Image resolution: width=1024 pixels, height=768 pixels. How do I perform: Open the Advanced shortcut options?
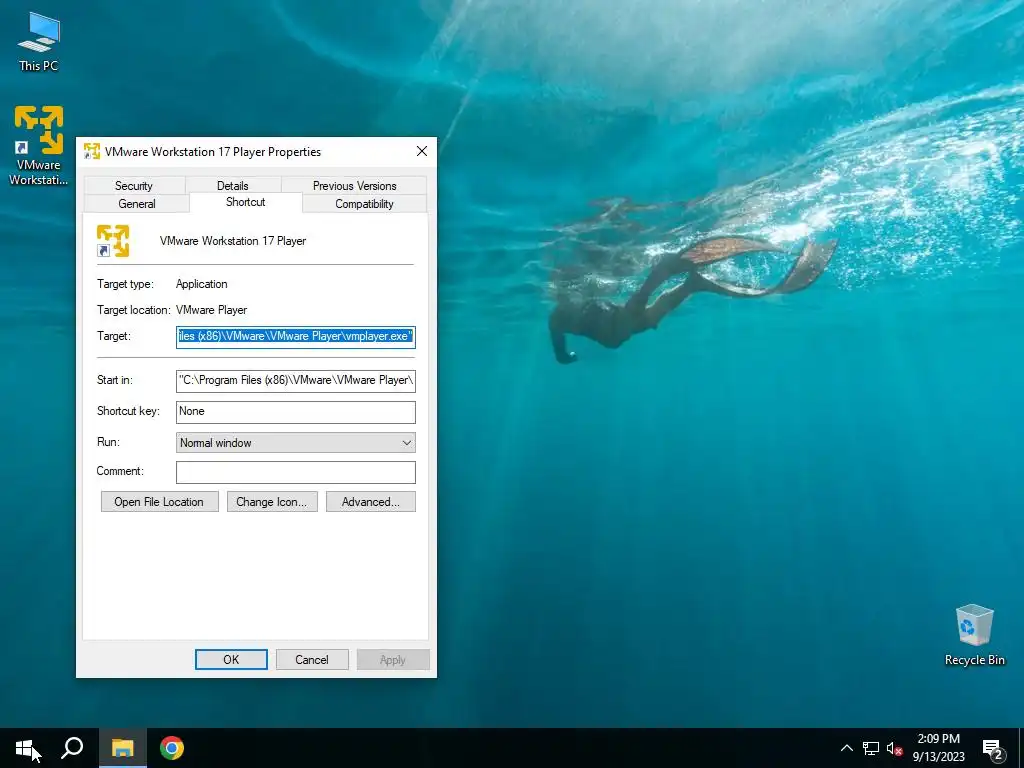370,502
